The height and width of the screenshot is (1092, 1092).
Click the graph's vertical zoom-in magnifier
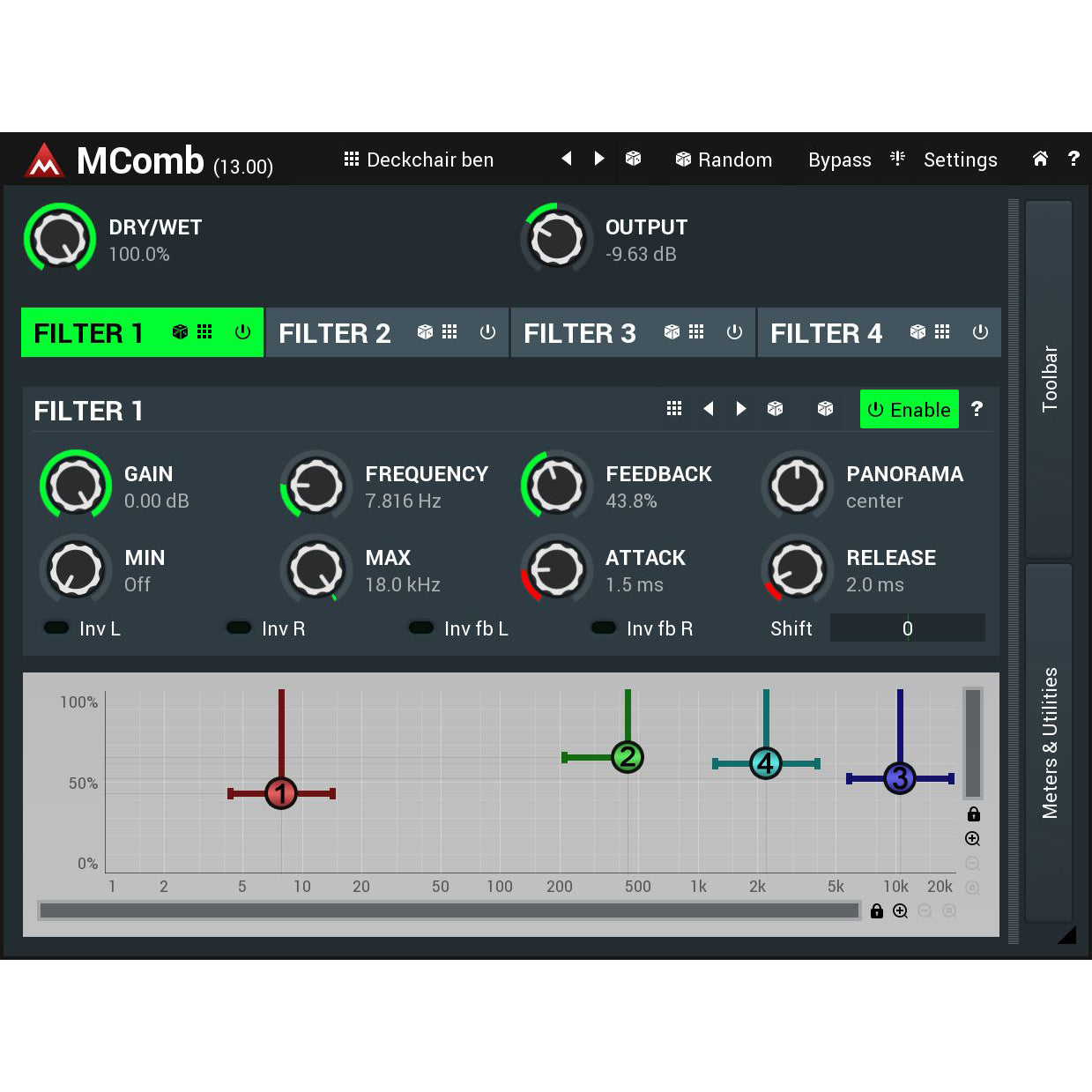[972, 839]
